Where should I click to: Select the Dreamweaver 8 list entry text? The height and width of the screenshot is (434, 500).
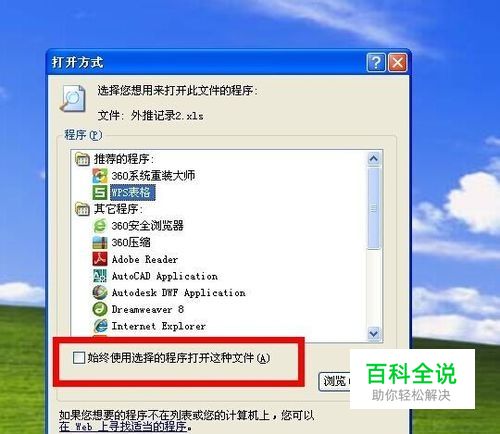coord(147,309)
